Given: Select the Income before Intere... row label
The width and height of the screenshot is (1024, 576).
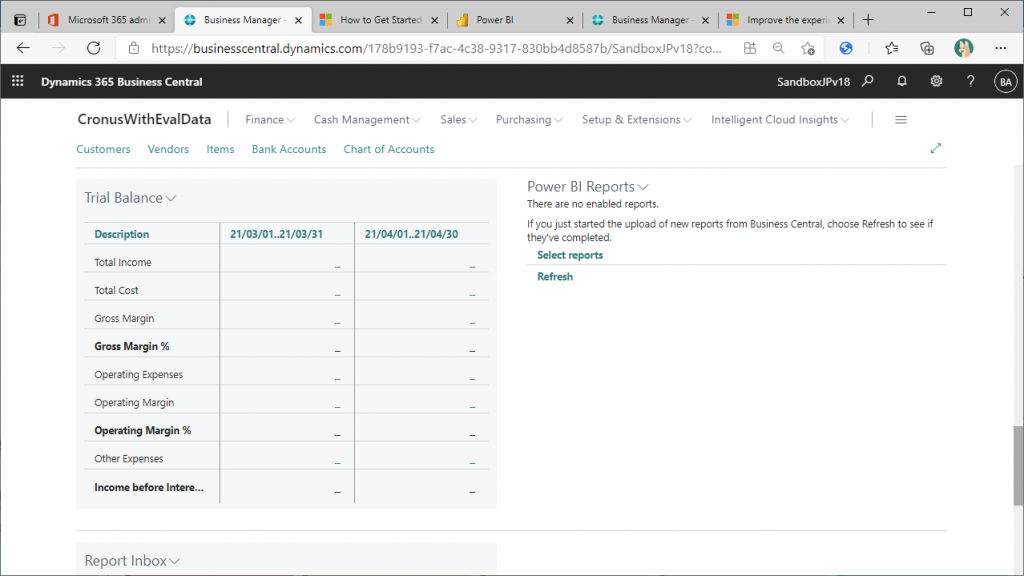Looking at the screenshot, I should 149,487.
